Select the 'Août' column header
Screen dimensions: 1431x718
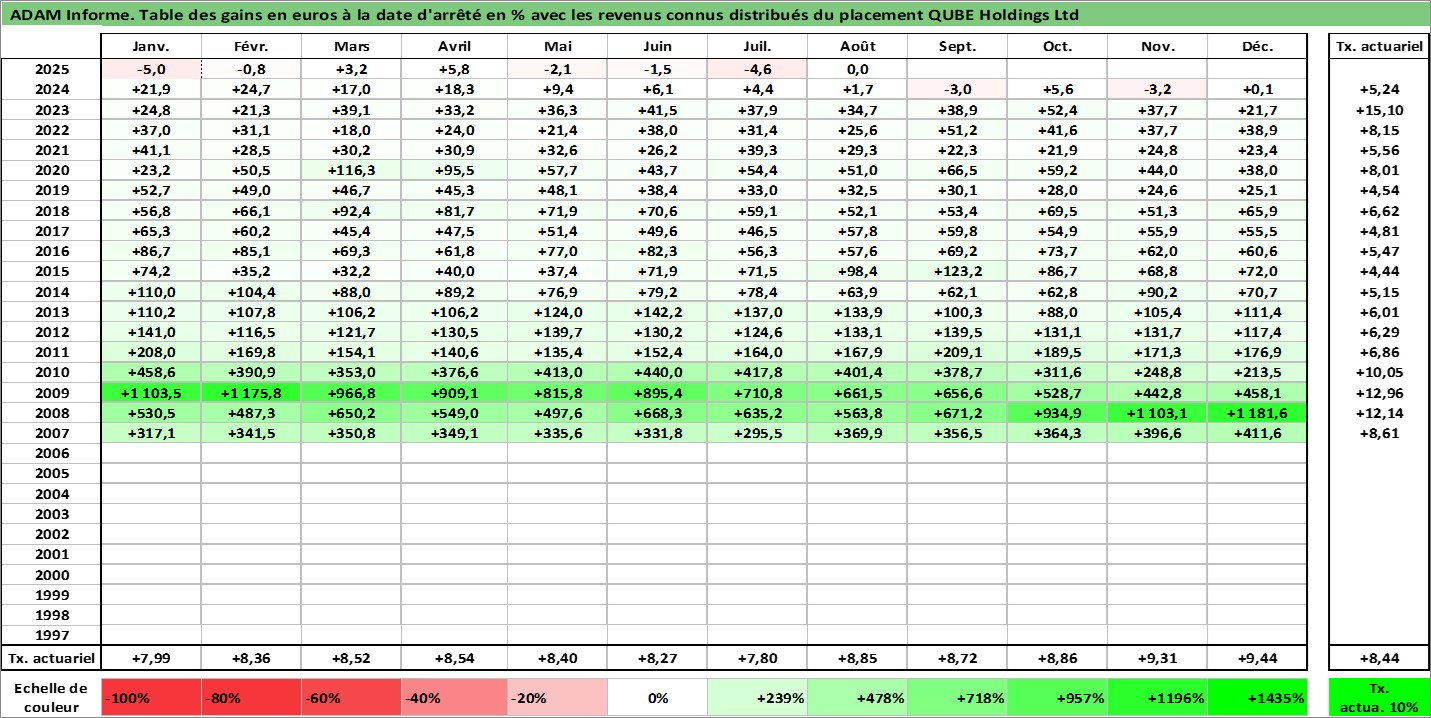(x=857, y=46)
